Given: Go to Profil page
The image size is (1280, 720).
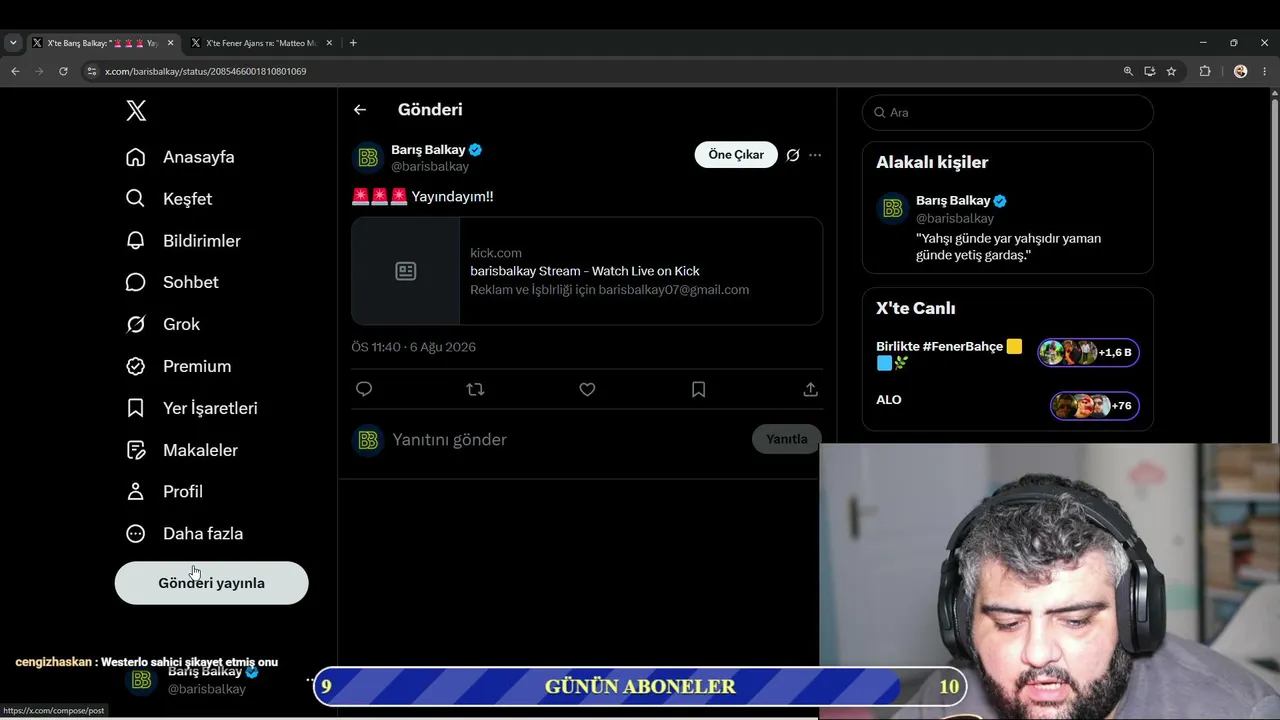Looking at the screenshot, I should point(164,492).
